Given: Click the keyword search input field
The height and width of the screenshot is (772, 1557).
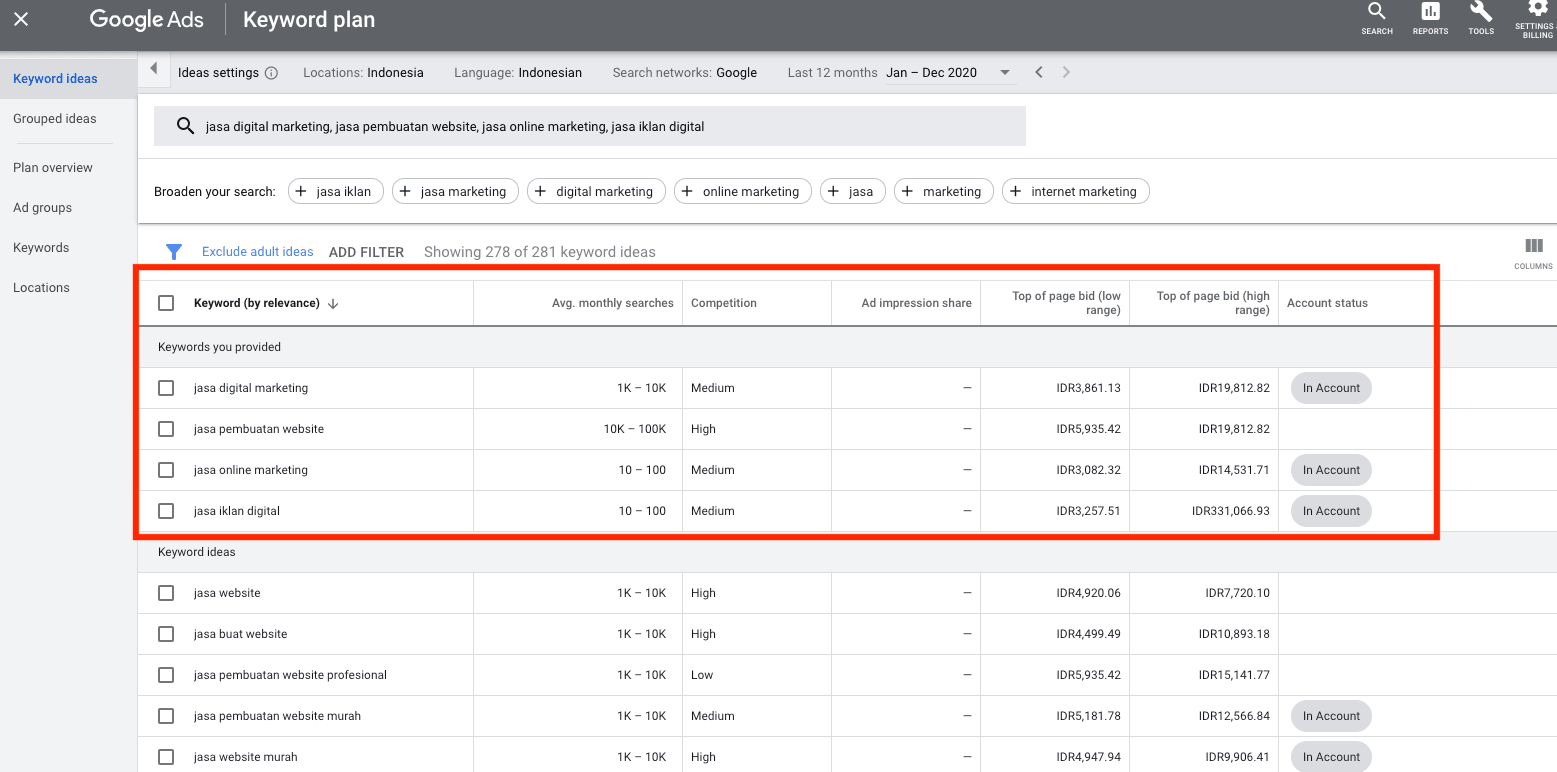Looking at the screenshot, I should [x=590, y=126].
